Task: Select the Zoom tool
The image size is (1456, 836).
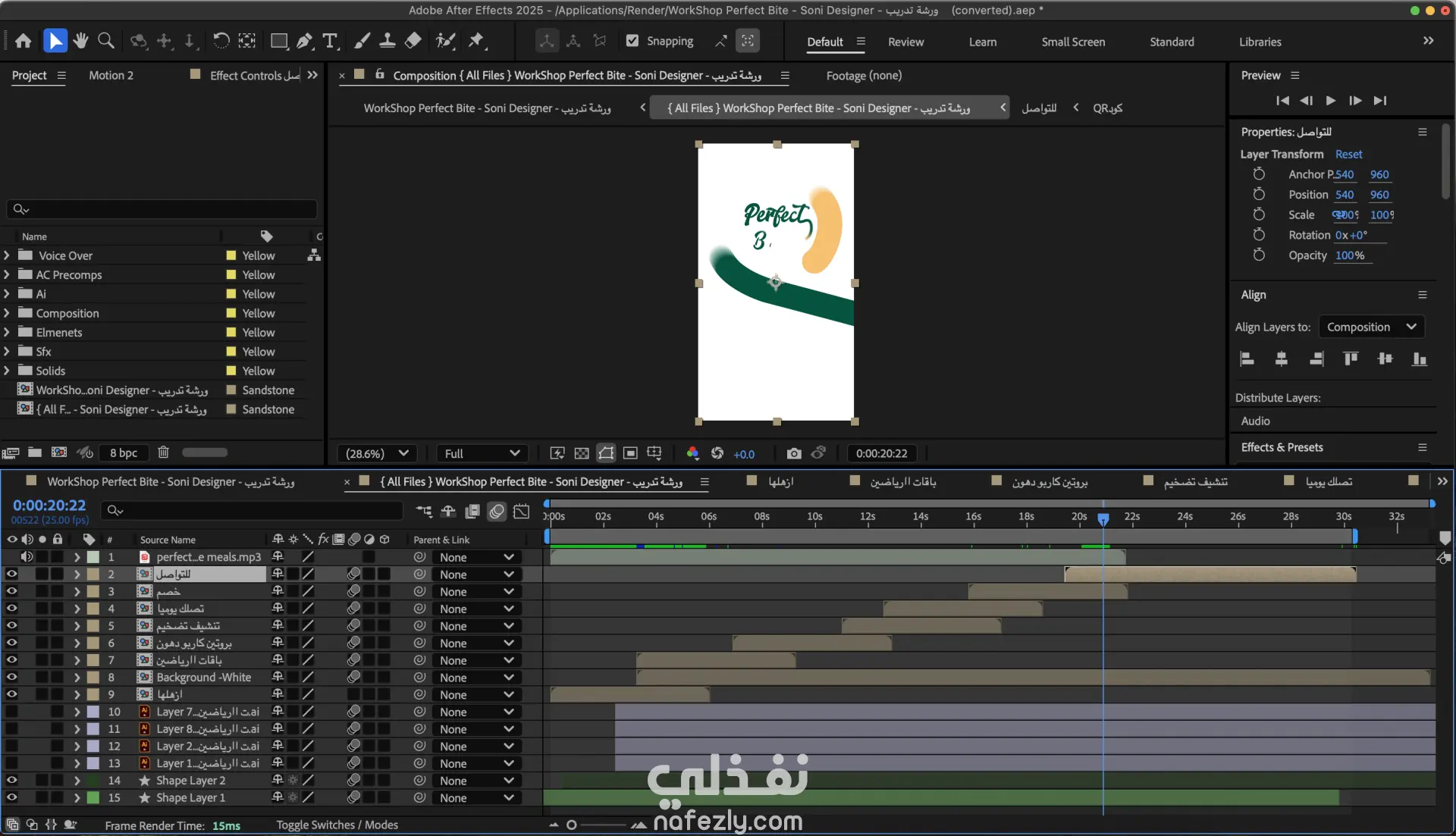Action: click(x=106, y=41)
